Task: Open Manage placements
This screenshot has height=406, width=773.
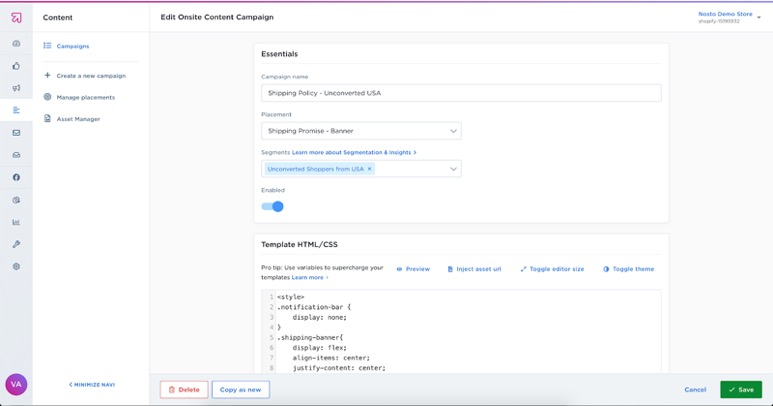Action: click(x=86, y=98)
